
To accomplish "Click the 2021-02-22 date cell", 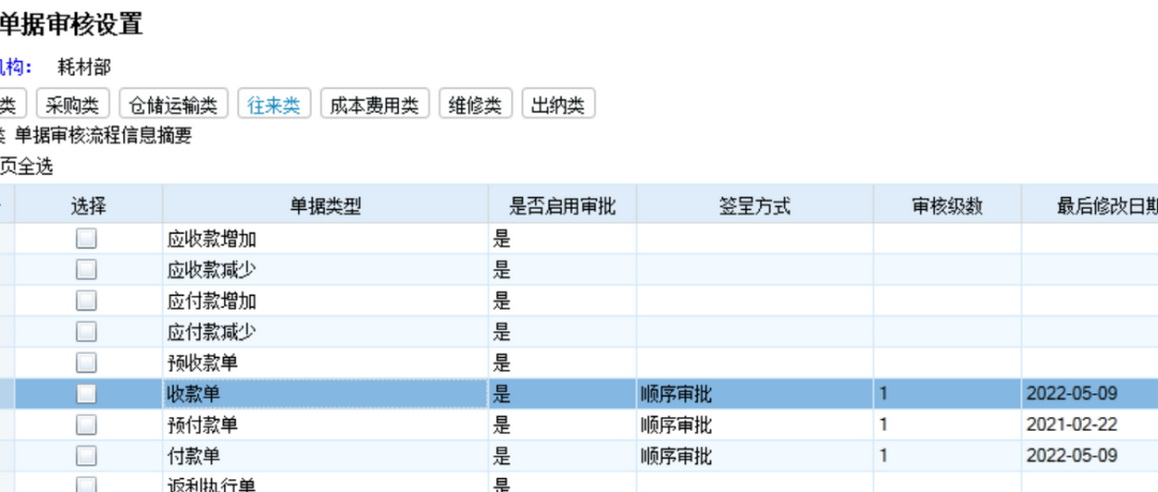I will [1071, 425].
